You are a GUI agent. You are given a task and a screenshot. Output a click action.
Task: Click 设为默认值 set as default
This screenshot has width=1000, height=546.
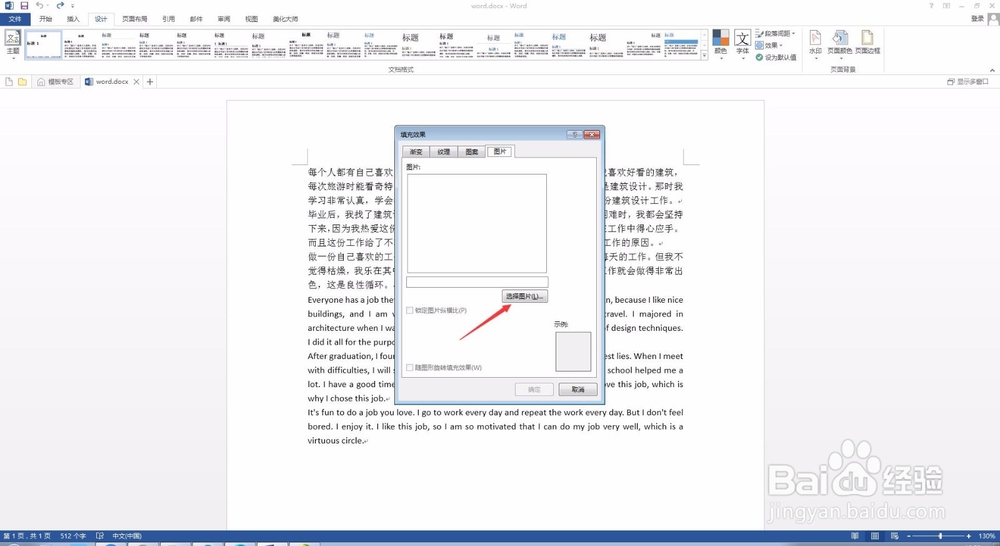pyautogui.click(x=776, y=57)
